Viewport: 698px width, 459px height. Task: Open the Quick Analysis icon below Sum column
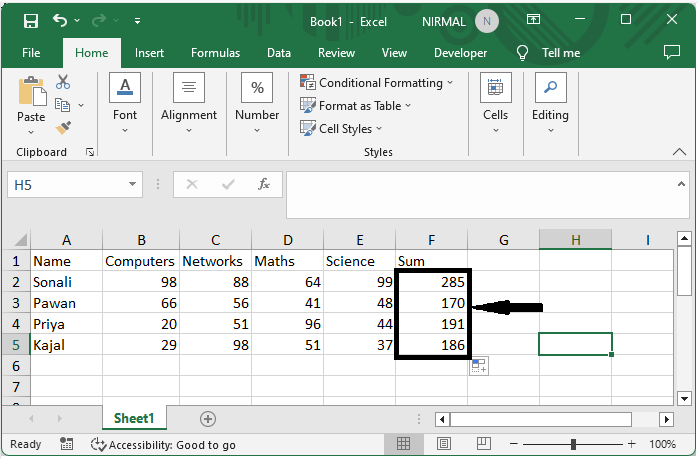[x=479, y=367]
